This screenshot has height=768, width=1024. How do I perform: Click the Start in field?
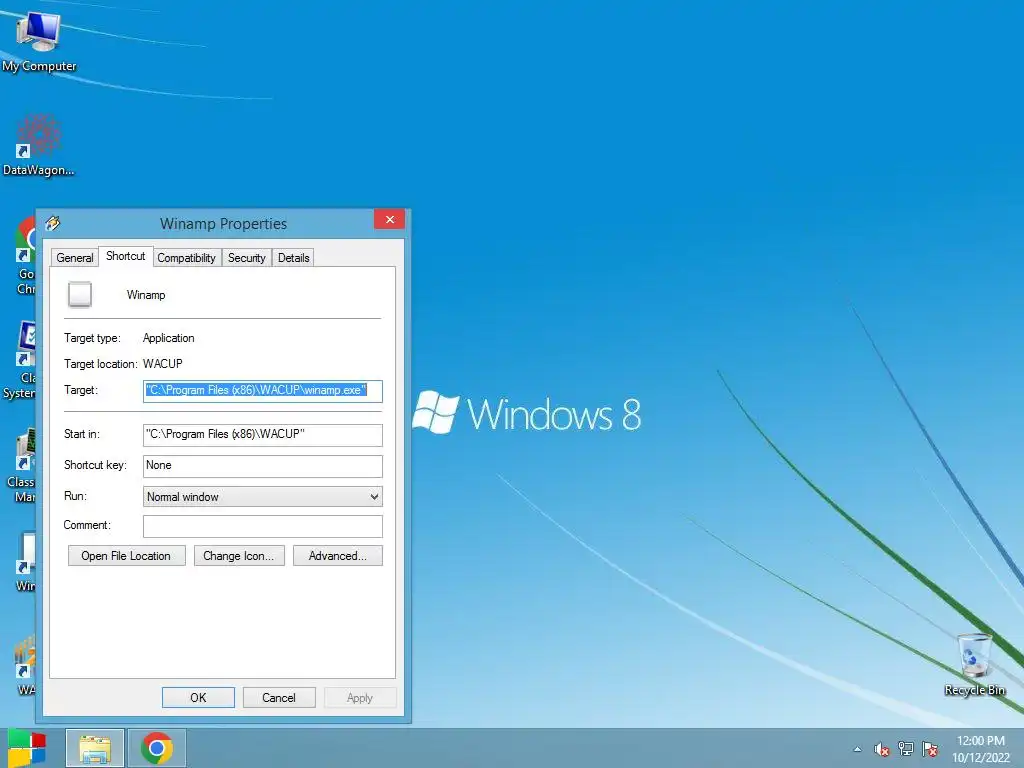tap(263, 435)
